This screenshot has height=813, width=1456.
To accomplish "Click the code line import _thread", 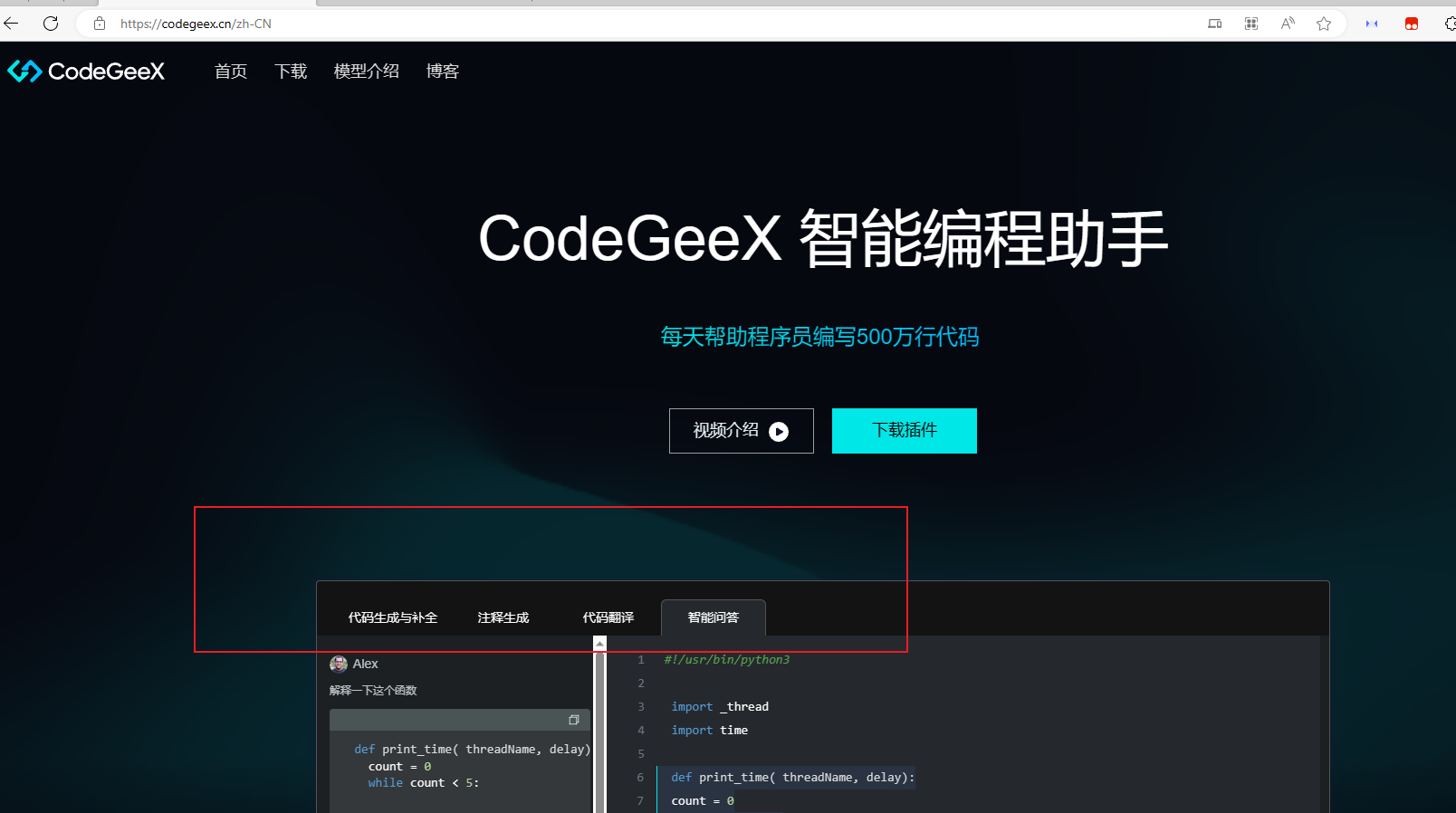I will pyautogui.click(x=720, y=706).
